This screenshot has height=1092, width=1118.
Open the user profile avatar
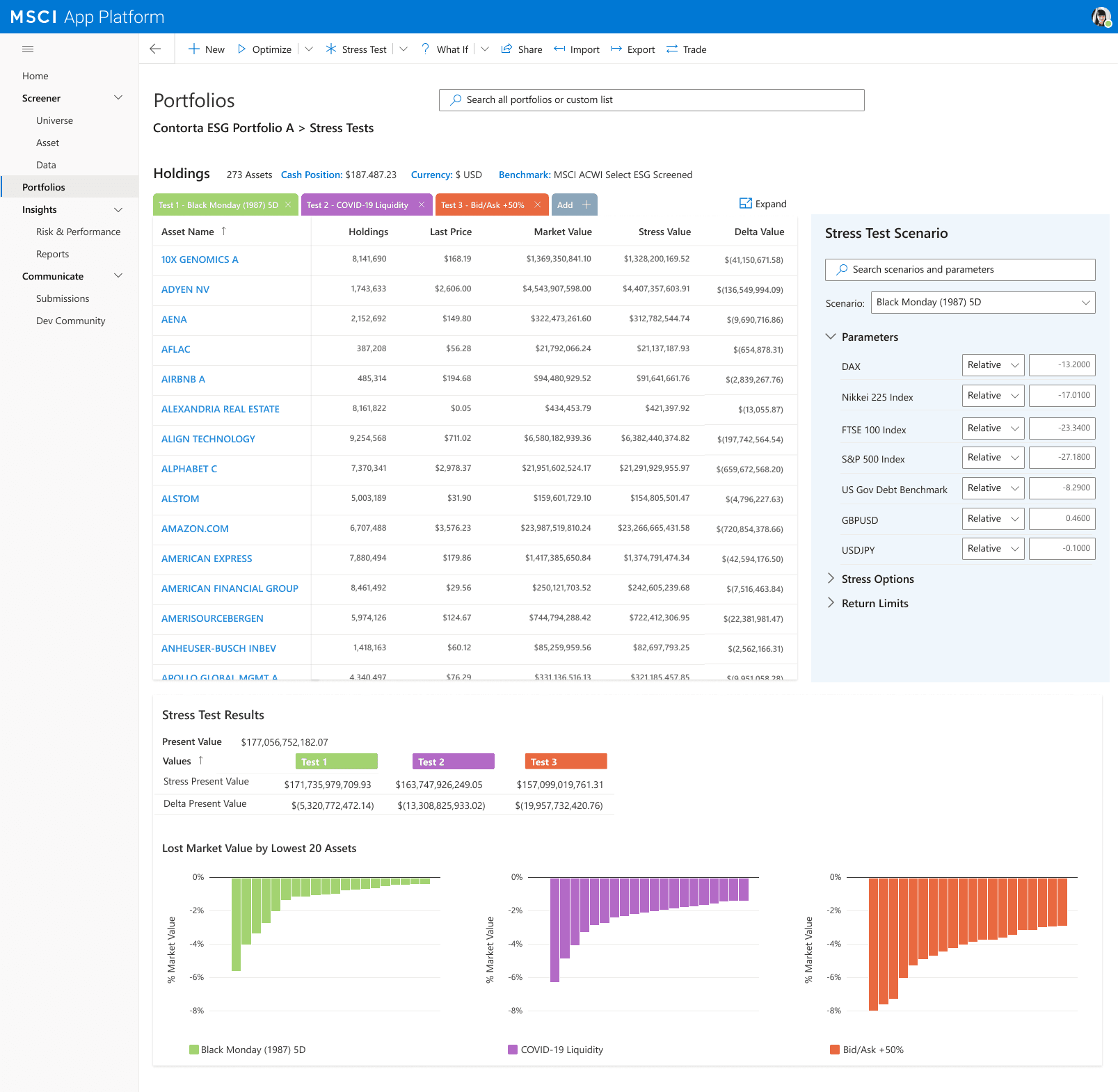[1101, 17]
